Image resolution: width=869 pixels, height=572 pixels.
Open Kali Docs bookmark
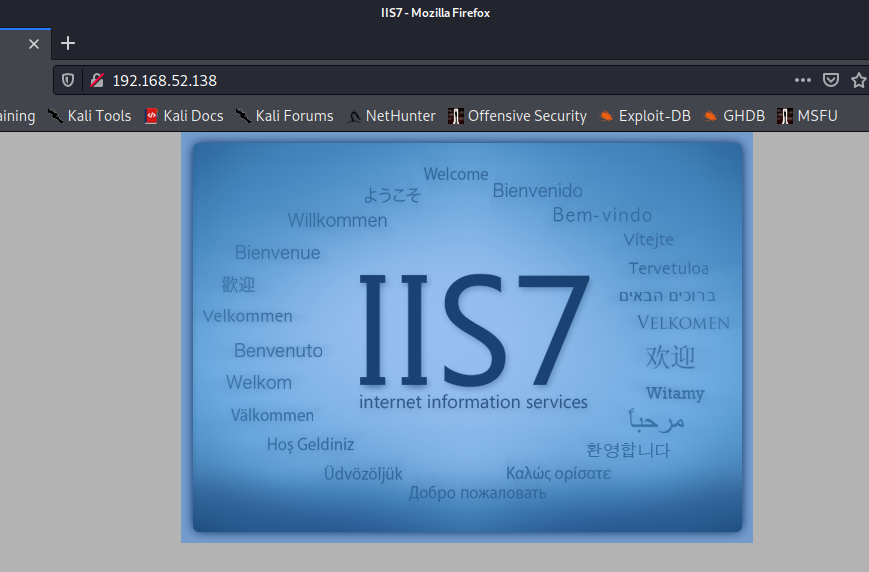tap(184, 116)
